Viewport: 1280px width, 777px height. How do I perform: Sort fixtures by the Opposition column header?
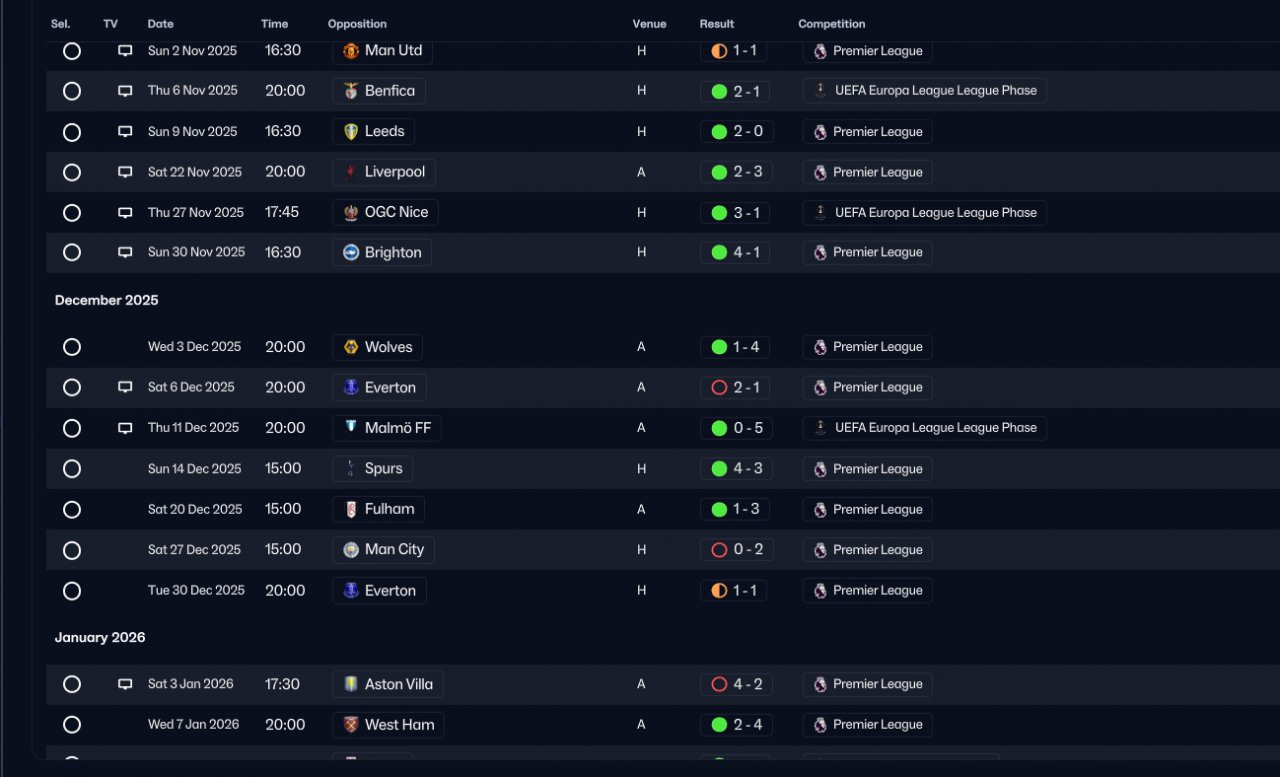coord(357,24)
